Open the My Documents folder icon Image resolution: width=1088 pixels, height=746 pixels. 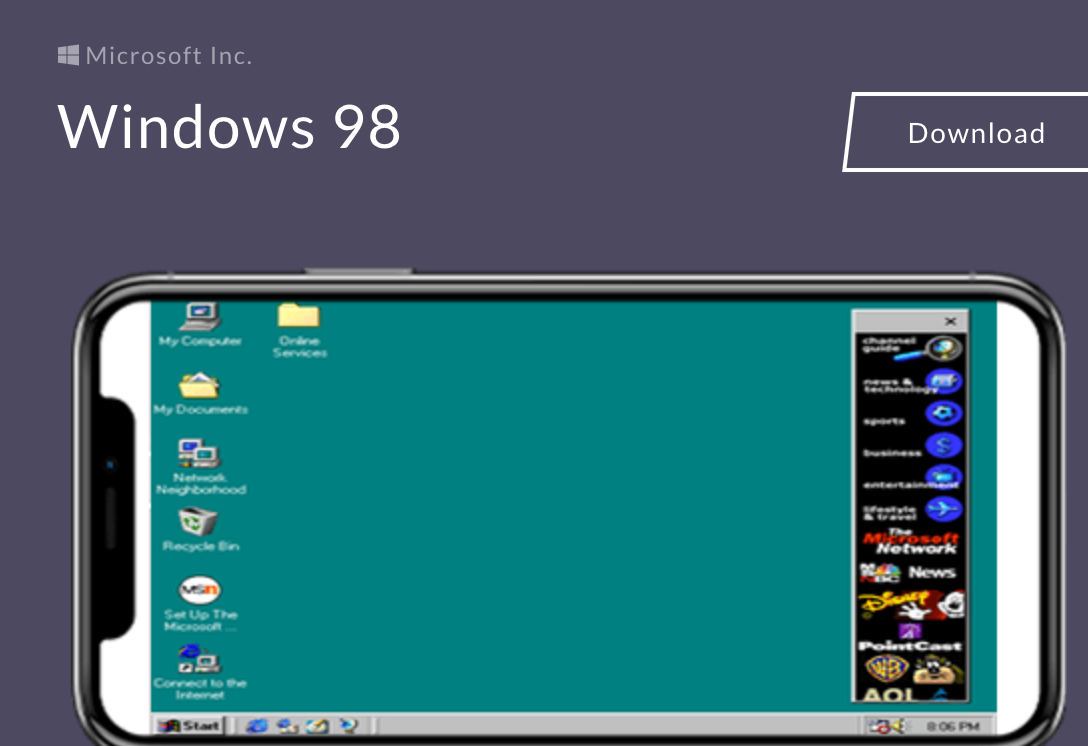tap(201, 393)
